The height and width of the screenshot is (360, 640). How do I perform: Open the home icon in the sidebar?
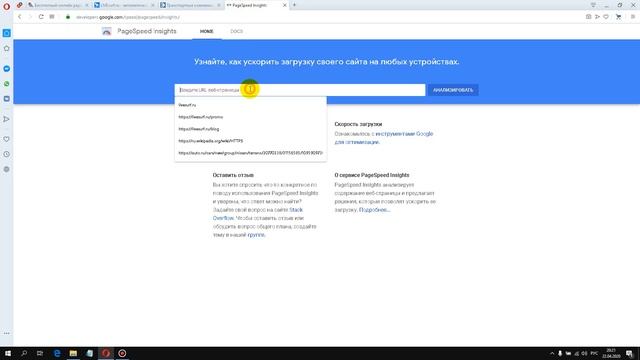(x=7, y=48)
